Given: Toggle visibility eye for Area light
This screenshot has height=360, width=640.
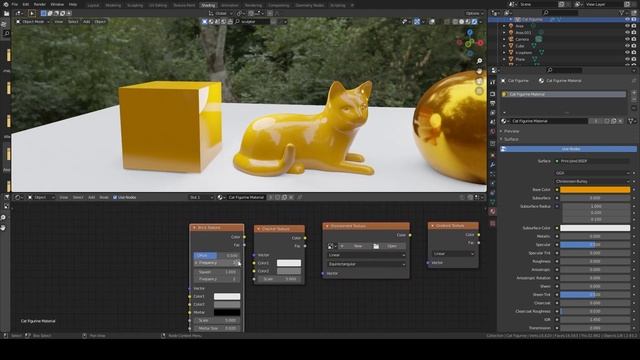Looking at the screenshot, I should pos(627,26).
